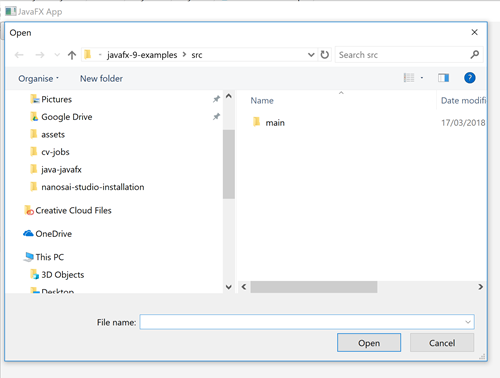500x378 pixels.
Task: Open the File name dropdown arrow
Action: [468, 322]
